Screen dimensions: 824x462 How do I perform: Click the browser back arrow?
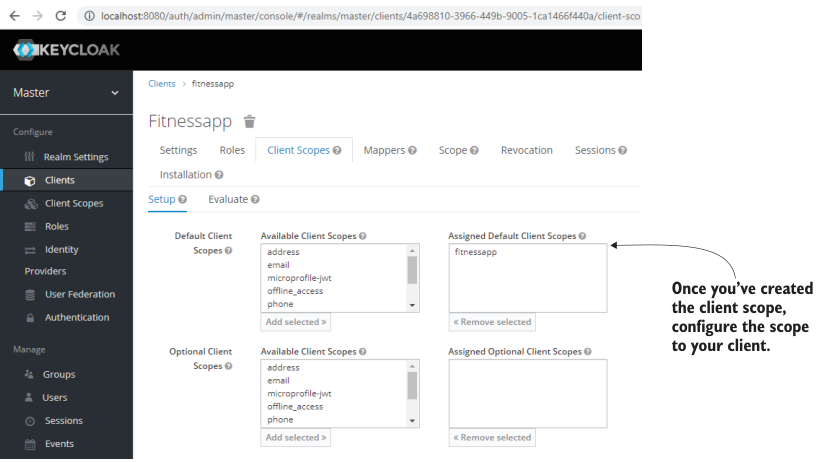(x=14, y=16)
